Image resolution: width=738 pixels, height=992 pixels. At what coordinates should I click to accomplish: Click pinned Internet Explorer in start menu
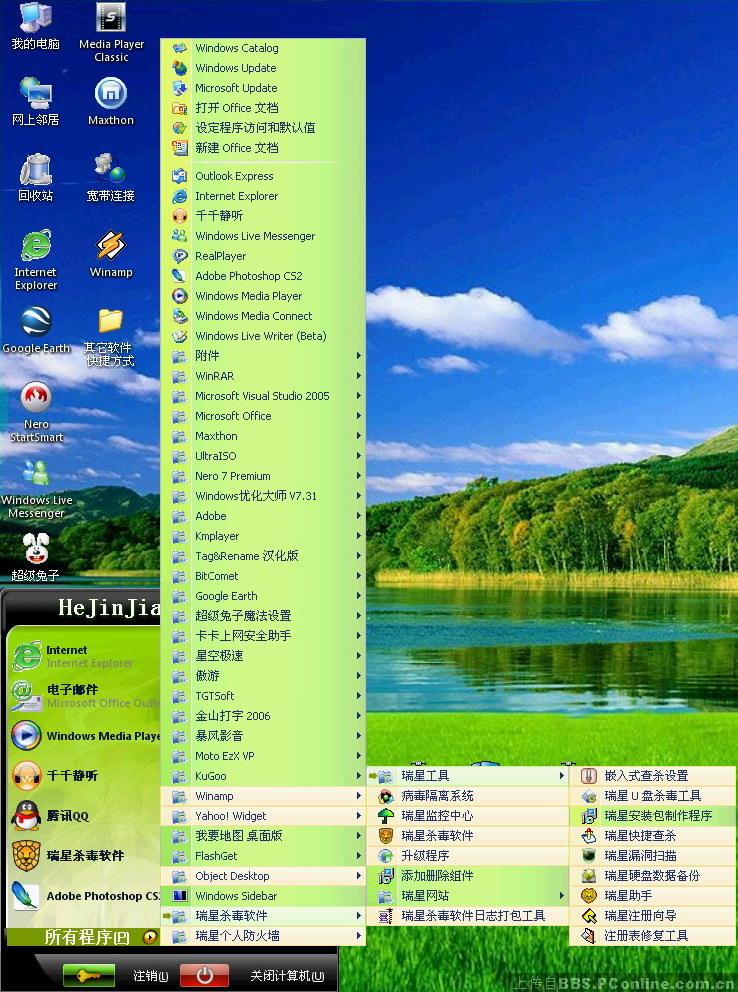pyautogui.click(x=82, y=656)
